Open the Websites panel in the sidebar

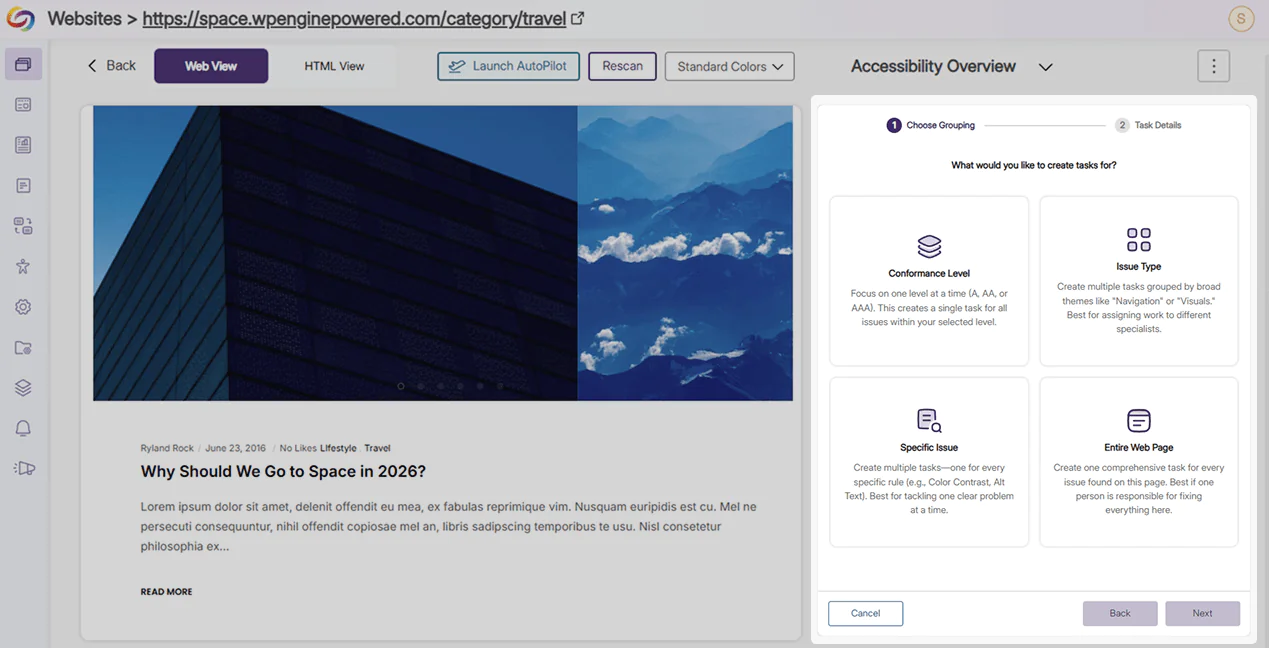point(22,63)
